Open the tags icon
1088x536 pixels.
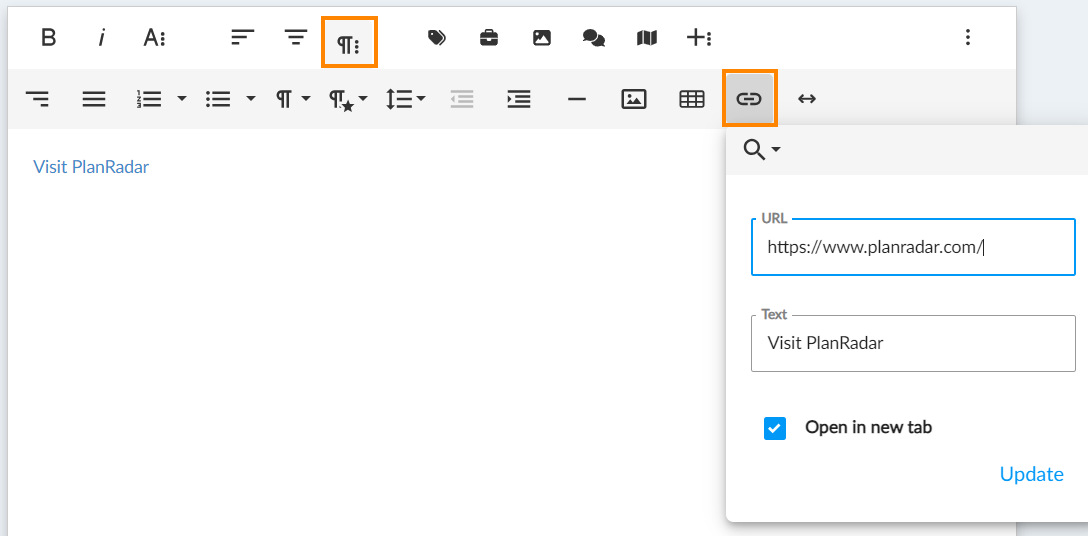click(436, 38)
